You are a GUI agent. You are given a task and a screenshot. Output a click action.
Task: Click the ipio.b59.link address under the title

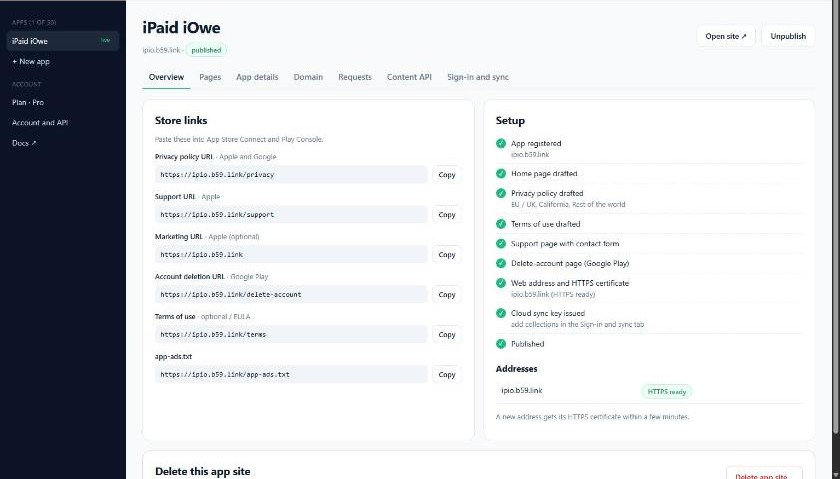[161, 50]
